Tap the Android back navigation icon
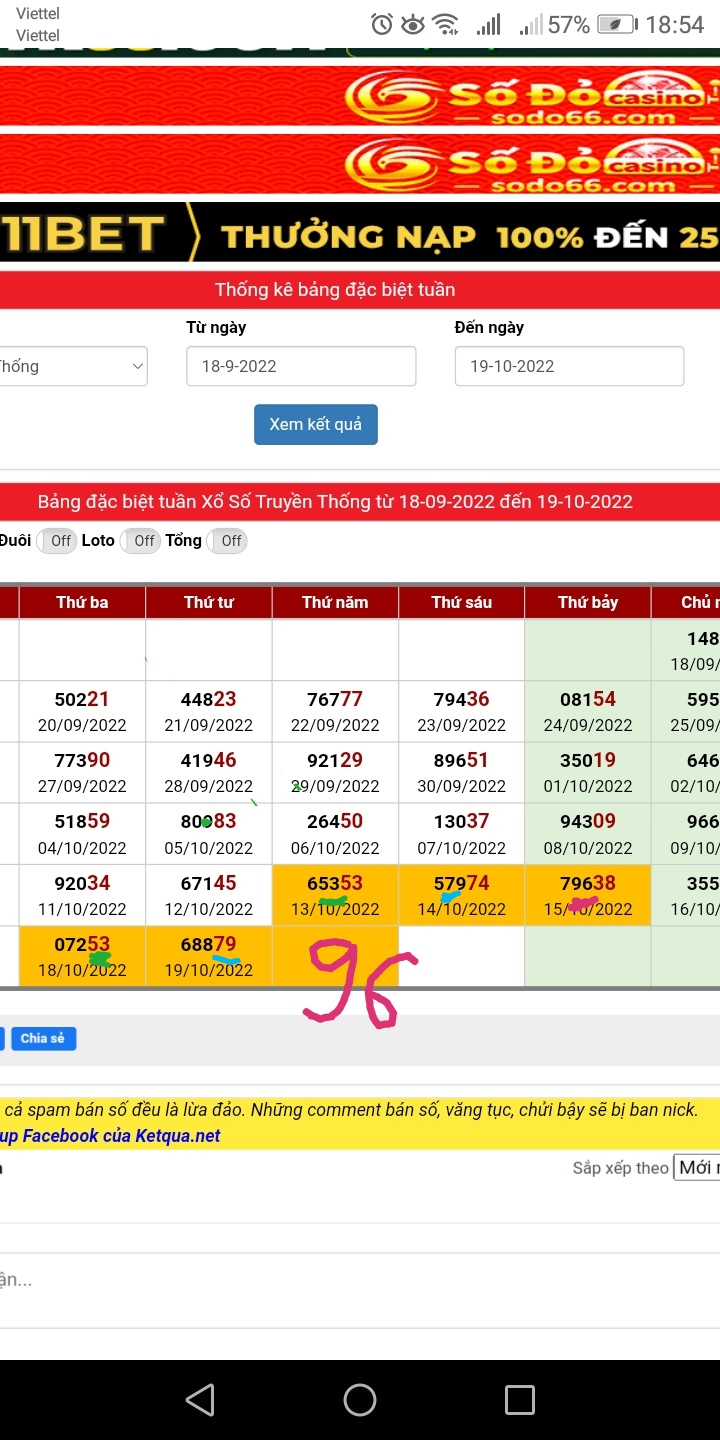This screenshot has width=720, height=1440. (201, 1399)
